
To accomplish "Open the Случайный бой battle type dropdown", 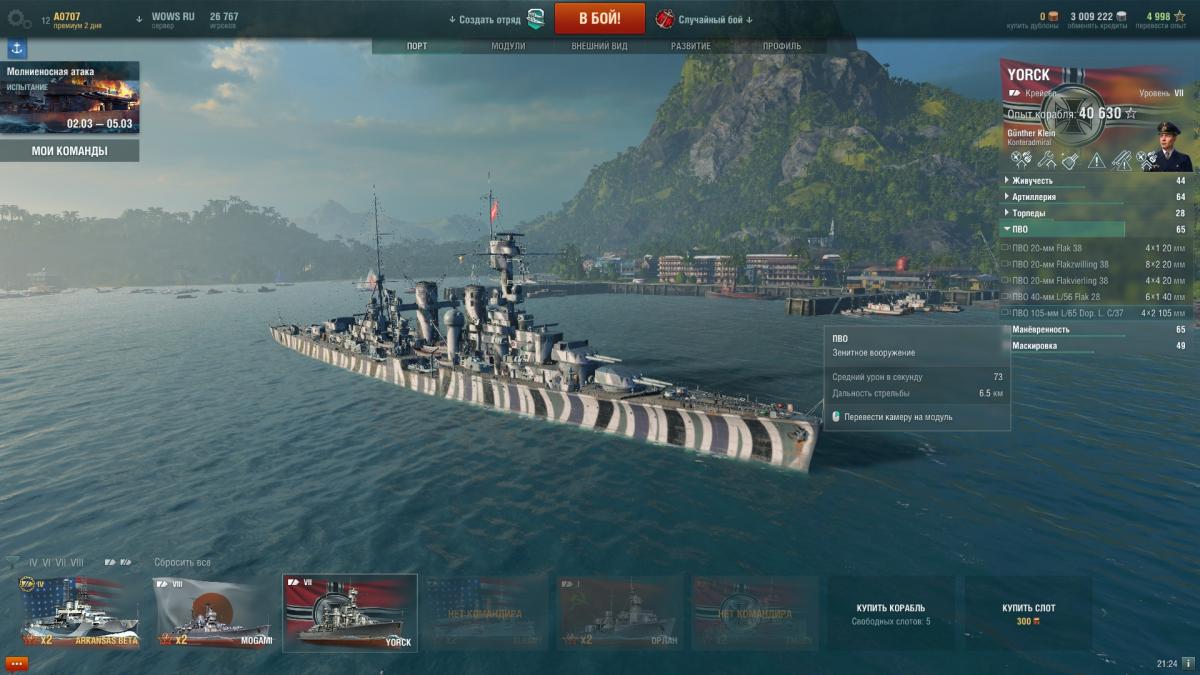I will (x=705, y=19).
